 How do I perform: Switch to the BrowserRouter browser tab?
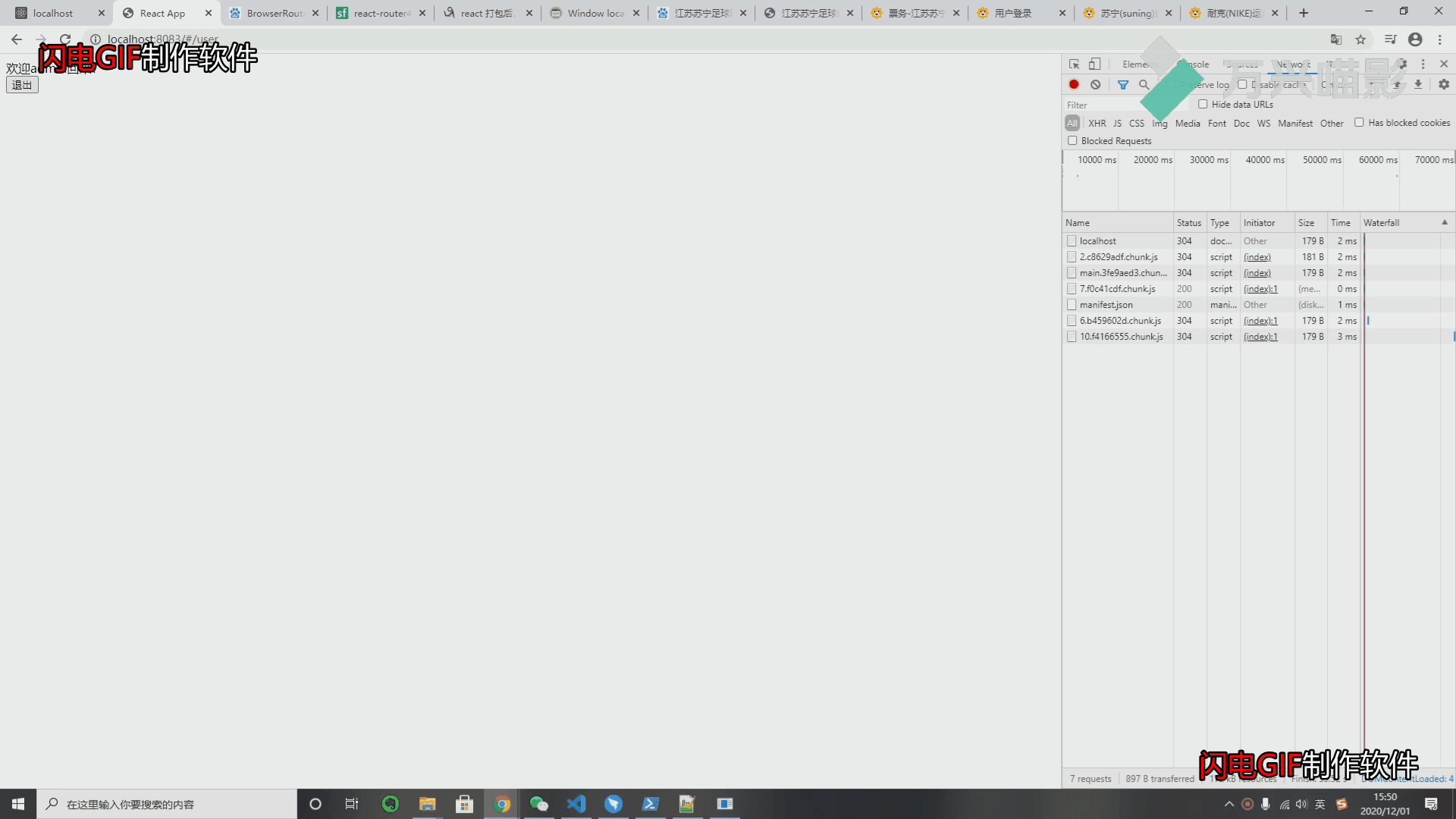pos(274,13)
